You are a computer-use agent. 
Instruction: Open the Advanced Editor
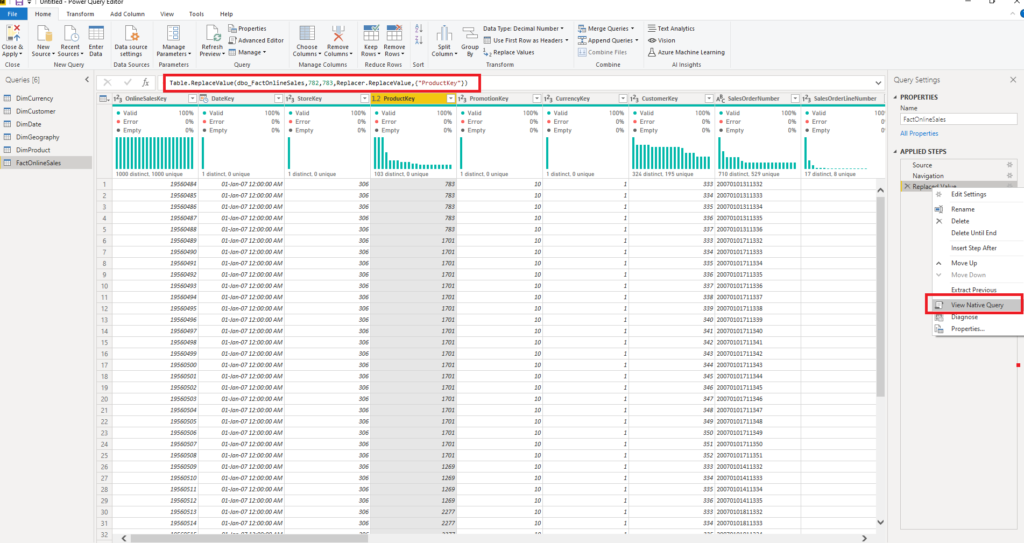click(x=256, y=41)
